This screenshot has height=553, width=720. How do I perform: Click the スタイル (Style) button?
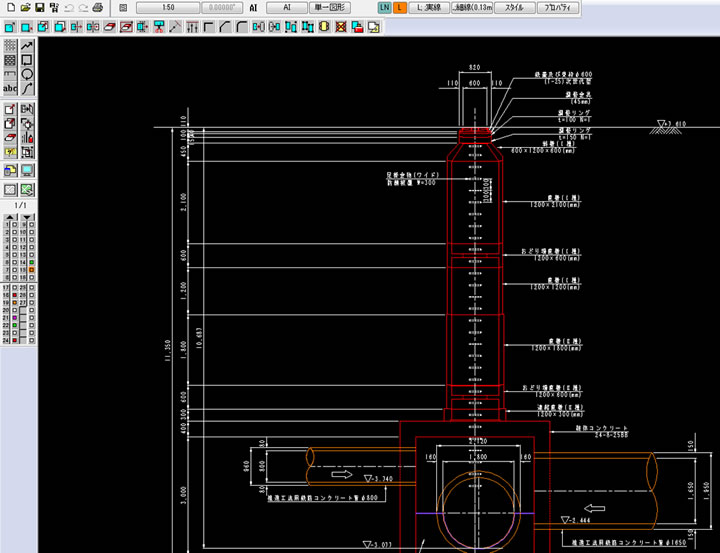tap(514, 7)
